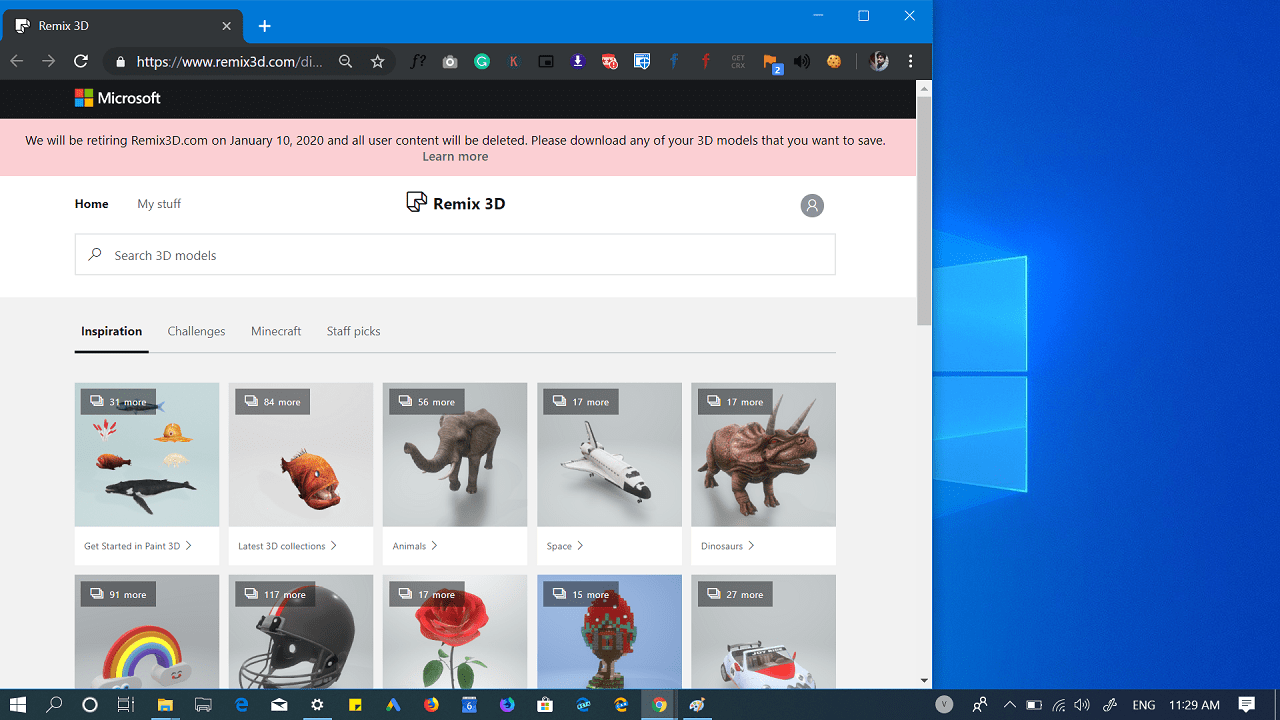Close the Remix 3D tab
Screen dimensions: 1280x720
point(227,26)
